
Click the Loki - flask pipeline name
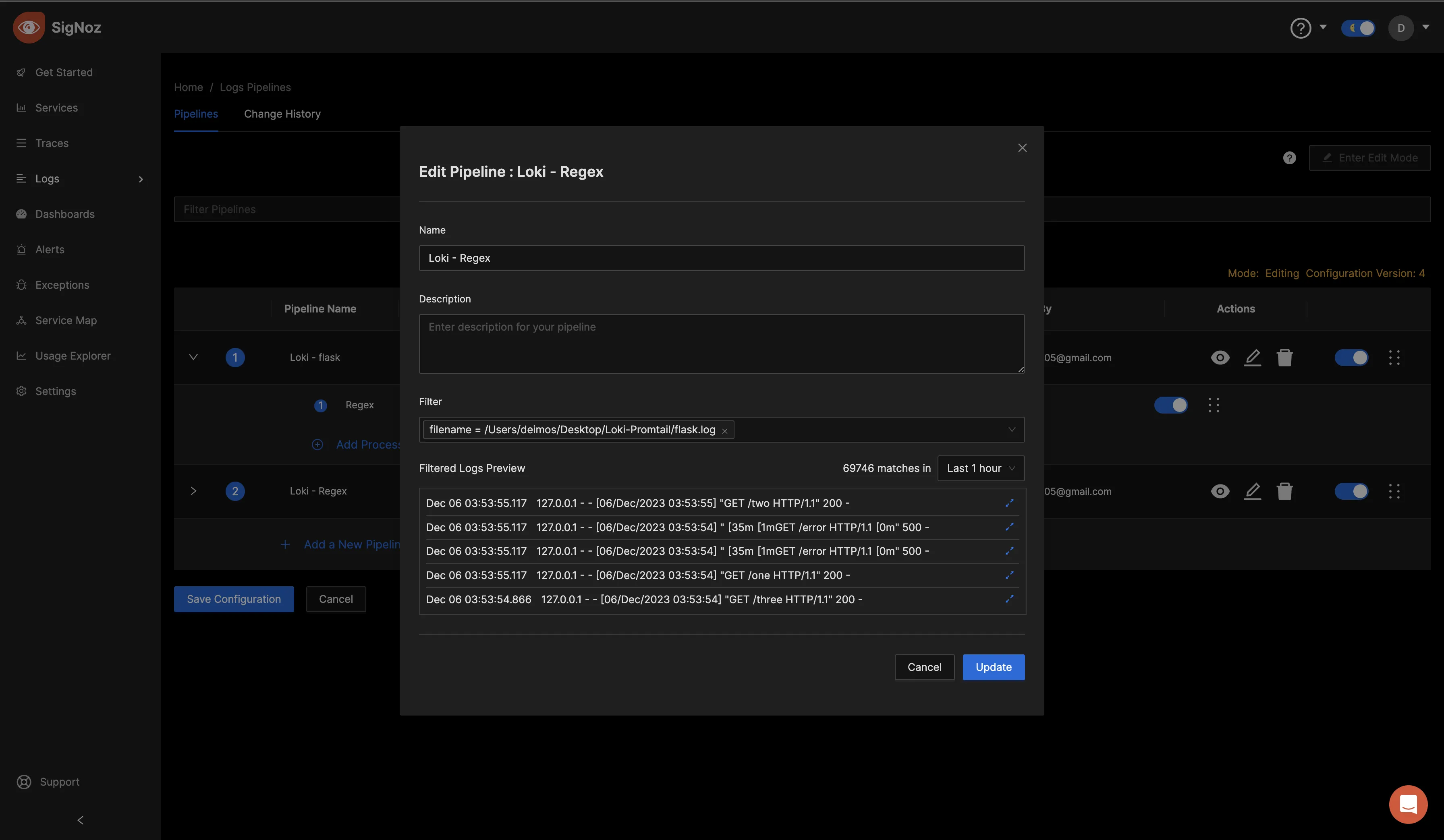click(x=315, y=357)
